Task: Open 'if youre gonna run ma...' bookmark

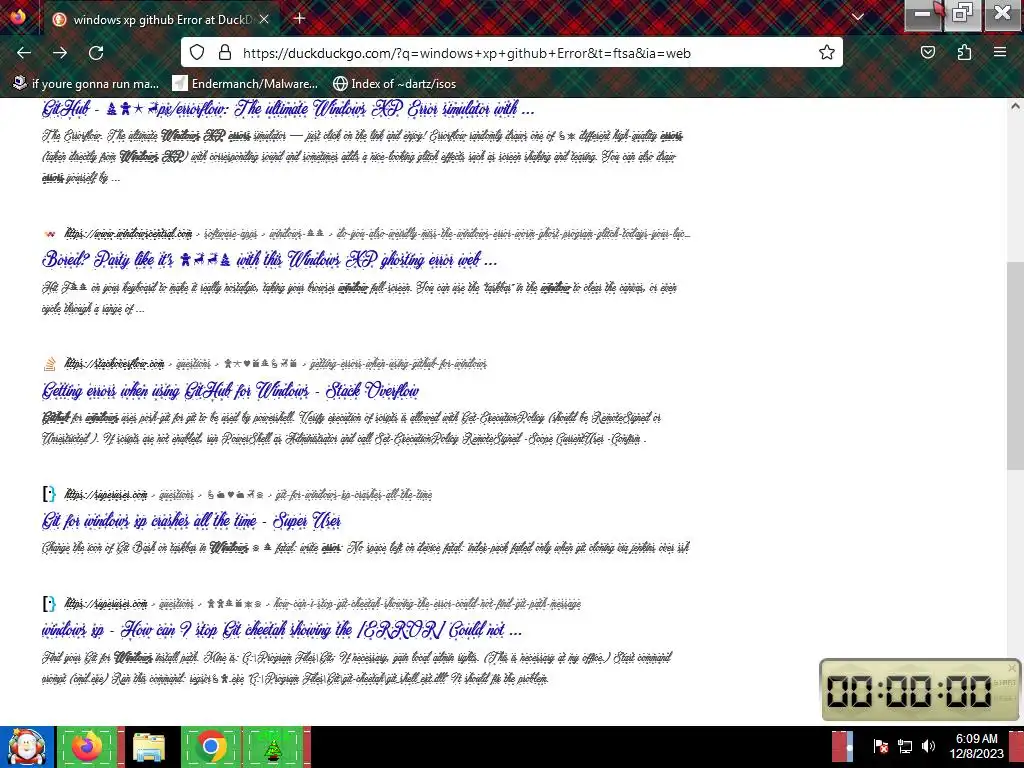Action: pos(86,84)
